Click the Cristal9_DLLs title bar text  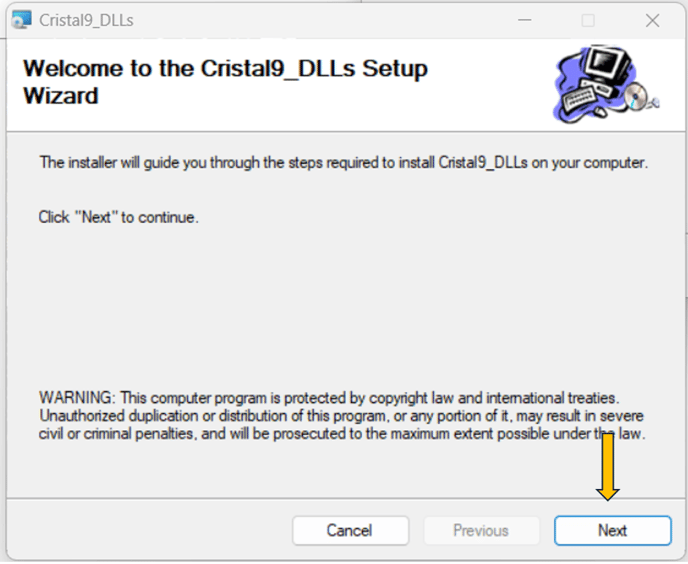pyautogui.click(x=86, y=20)
